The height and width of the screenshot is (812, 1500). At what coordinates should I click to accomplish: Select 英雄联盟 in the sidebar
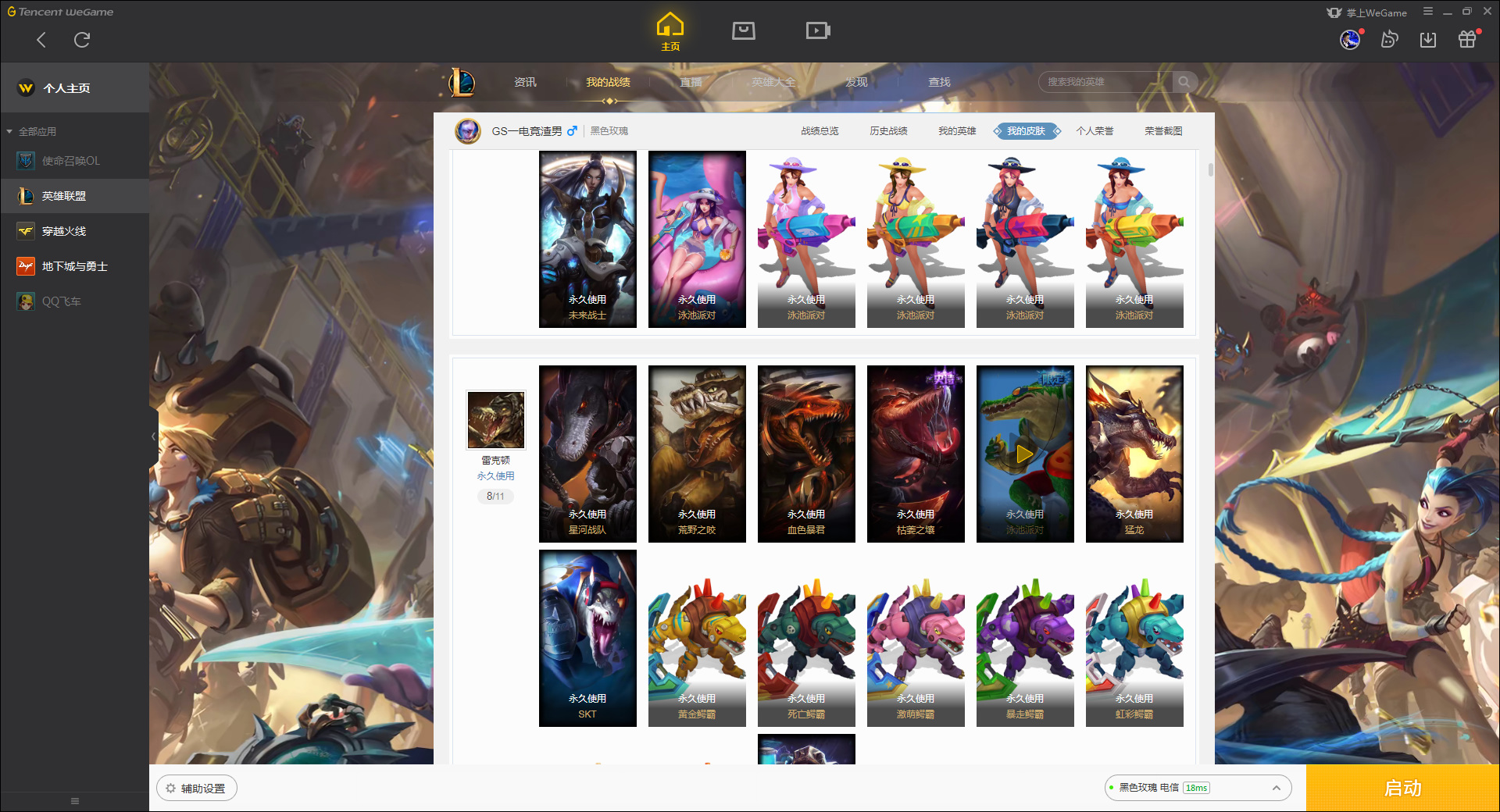coord(75,196)
